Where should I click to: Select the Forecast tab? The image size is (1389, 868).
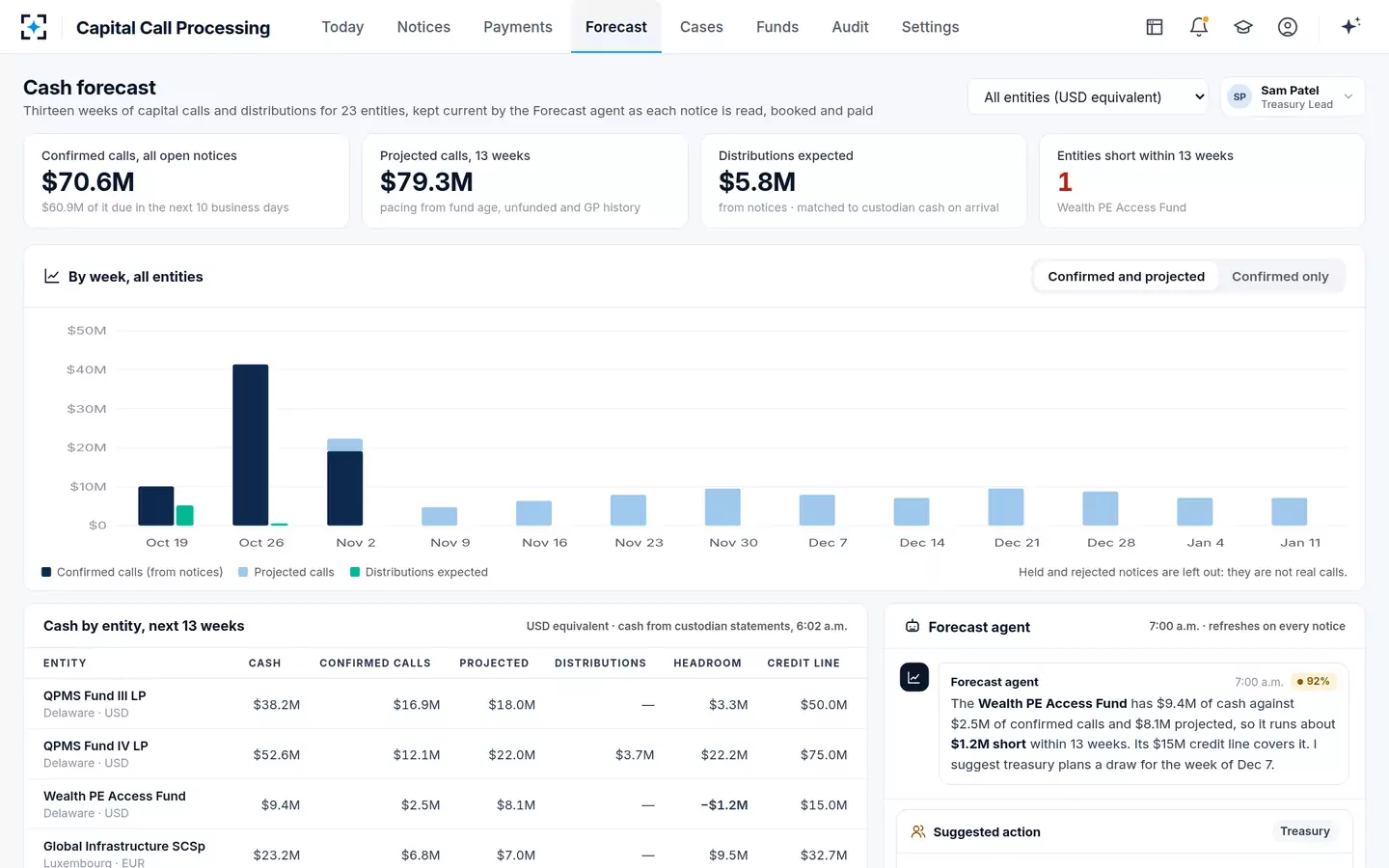coord(616,27)
